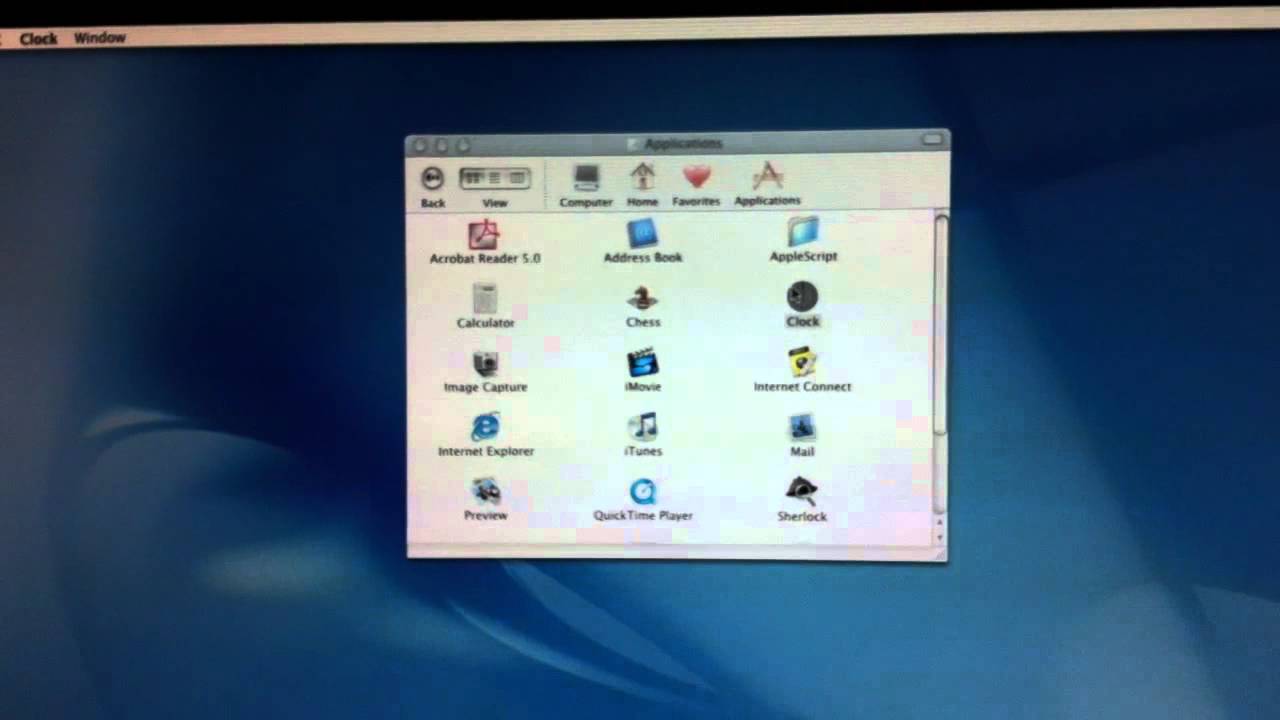The image size is (1280, 720).
Task: Open the Window menu in menu bar
Action: pos(100,38)
